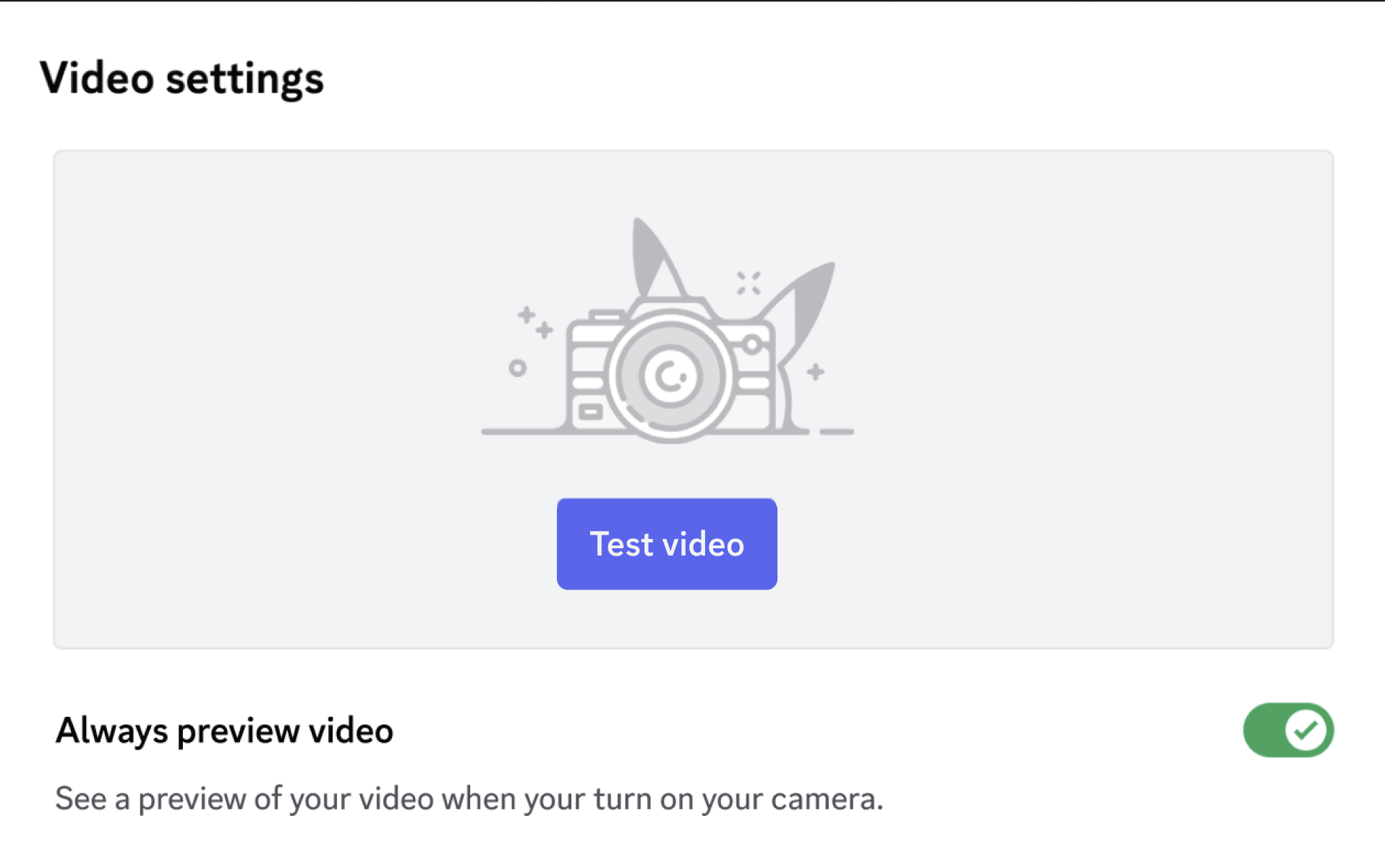1385x868 pixels.
Task: Click the checkmark knob on the green switch
Action: (x=1306, y=731)
